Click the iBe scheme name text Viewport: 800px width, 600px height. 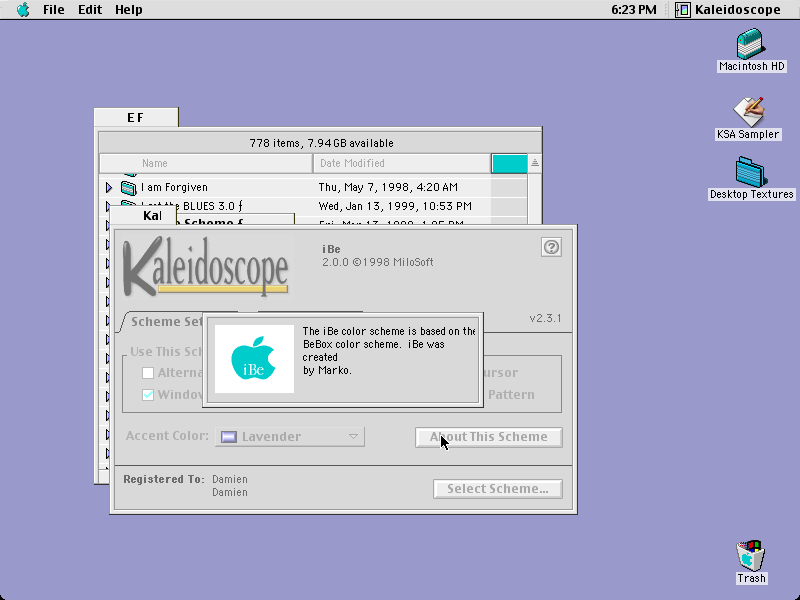(331, 249)
